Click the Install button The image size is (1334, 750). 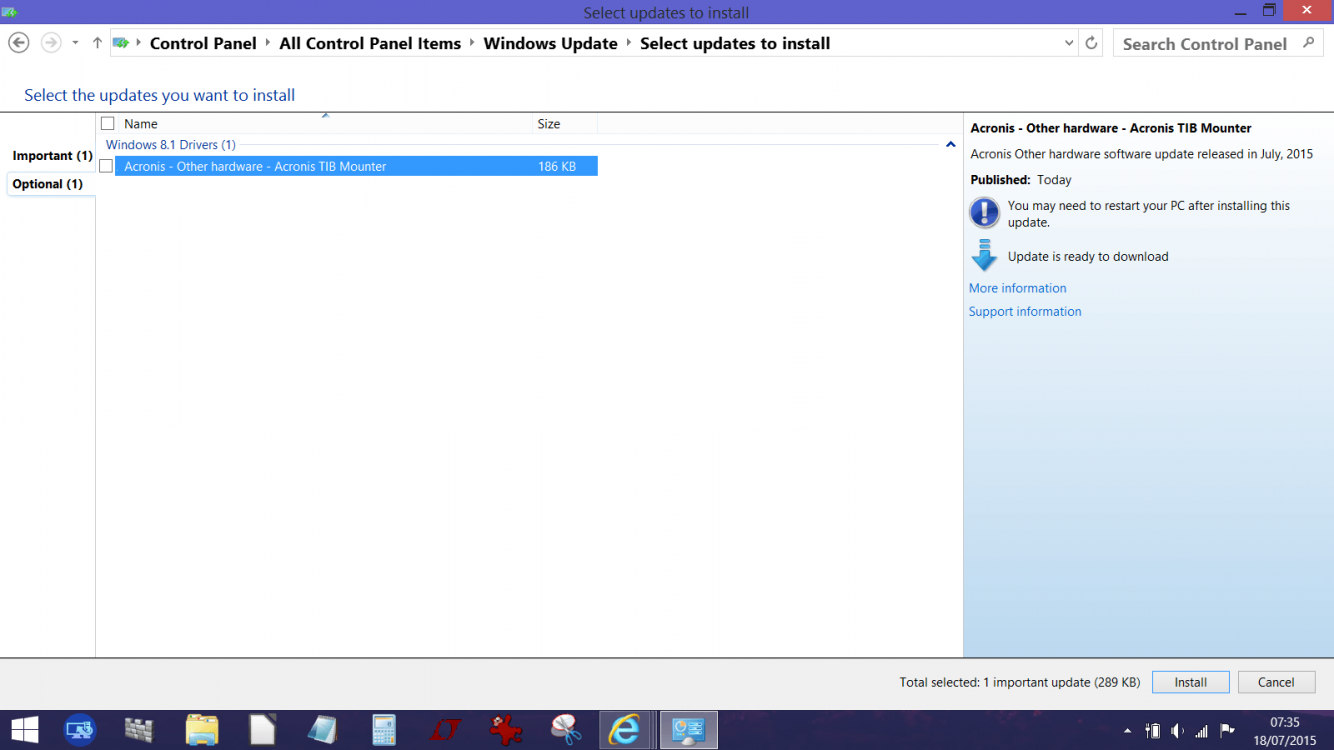pos(1191,682)
